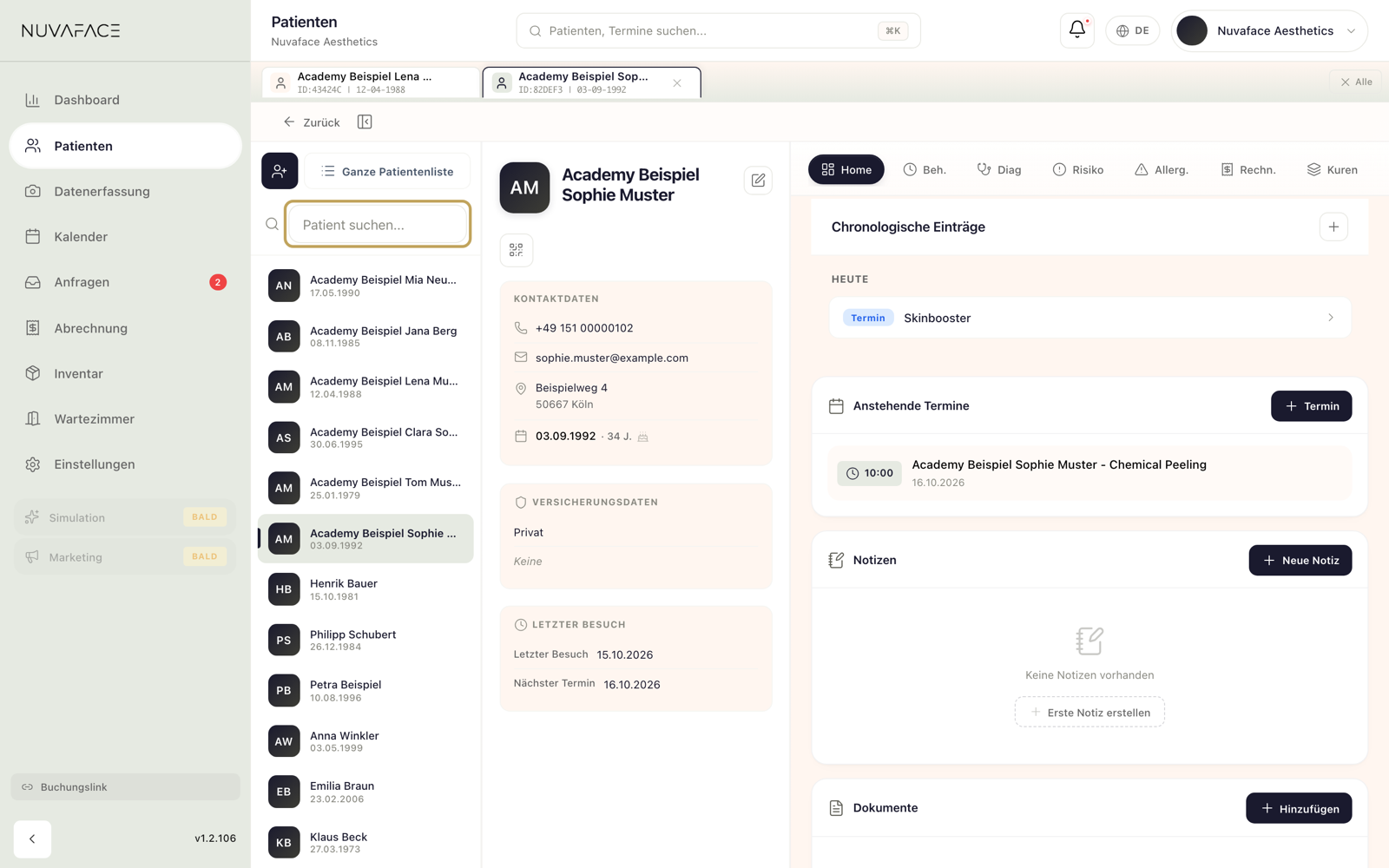Click Hinzufügen to add a document
Viewport: 1389px width, 868px height.
(1299, 808)
